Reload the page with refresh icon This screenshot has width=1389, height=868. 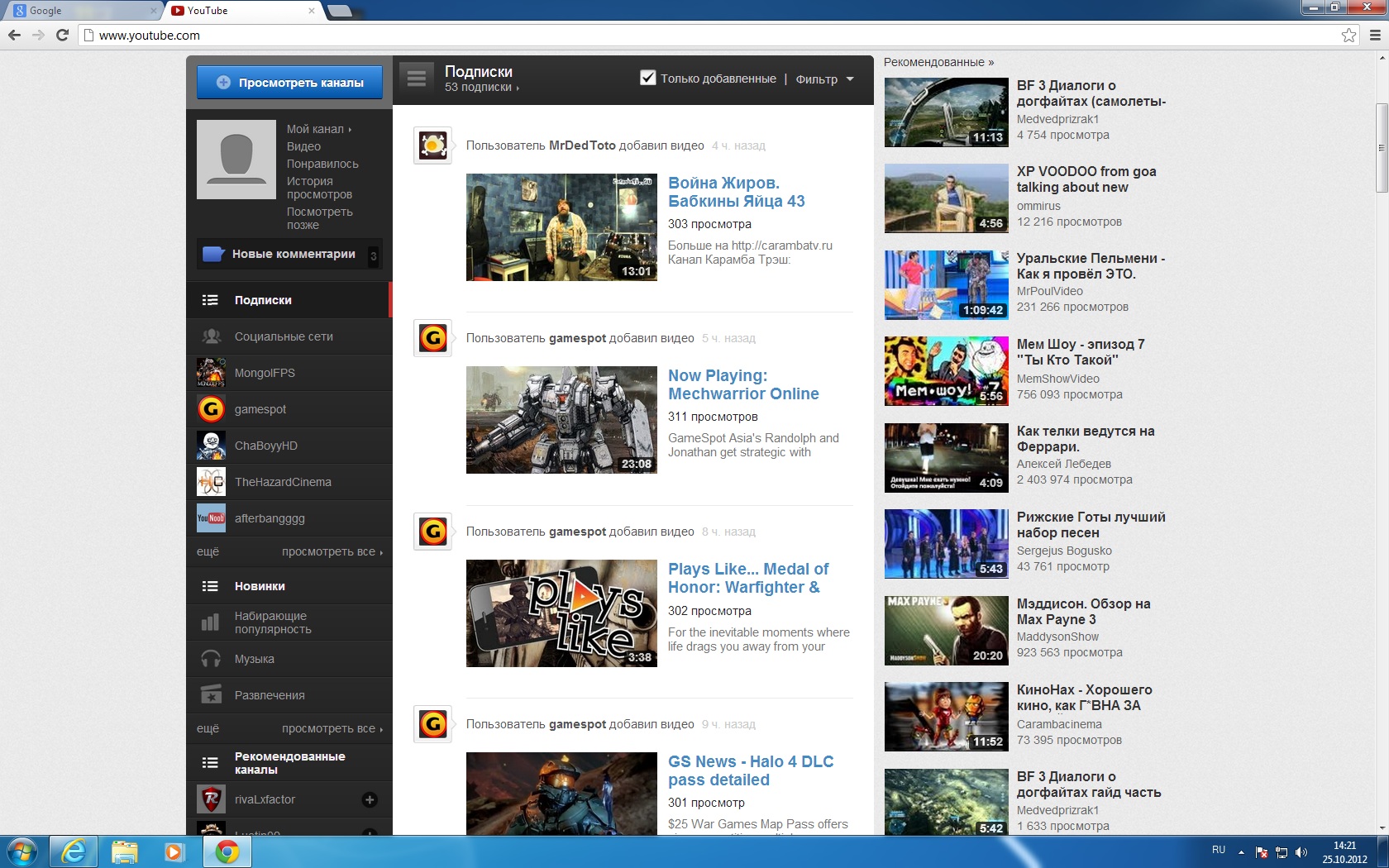[62, 35]
